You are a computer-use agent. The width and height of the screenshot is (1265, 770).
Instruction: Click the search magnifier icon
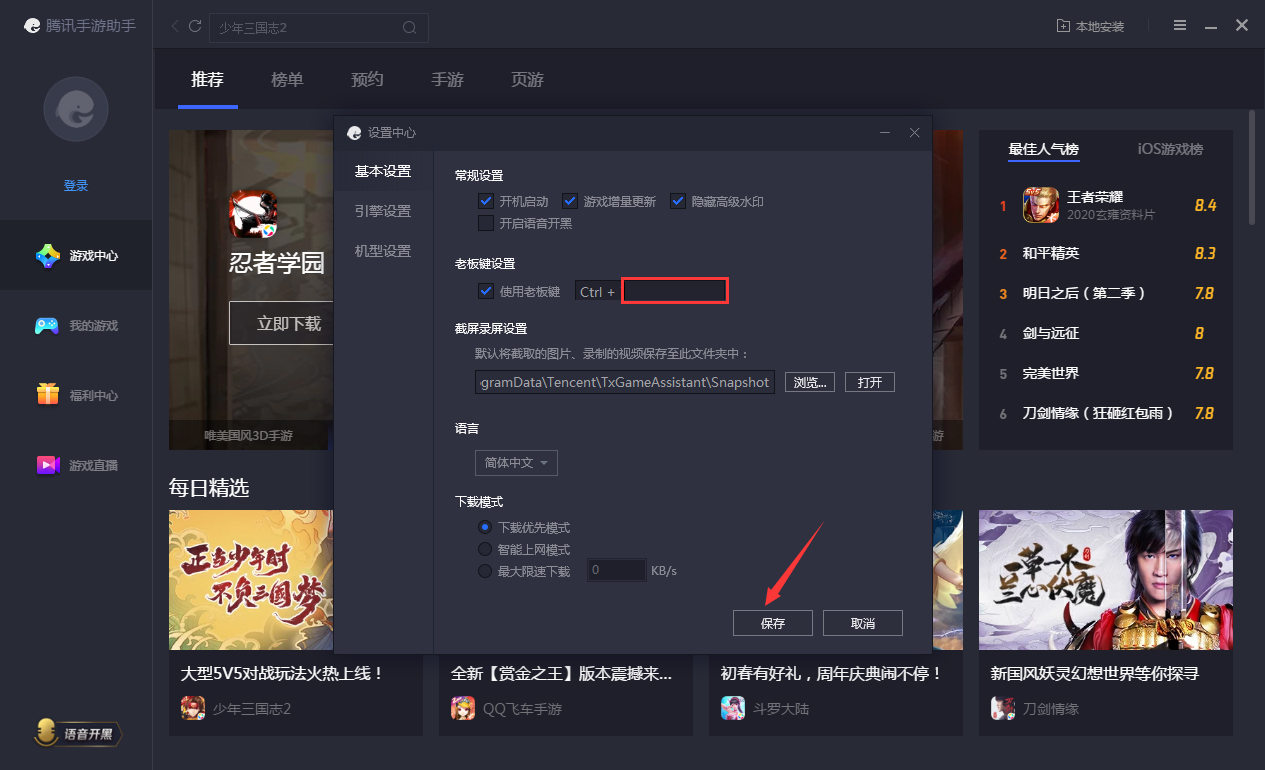coord(409,27)
